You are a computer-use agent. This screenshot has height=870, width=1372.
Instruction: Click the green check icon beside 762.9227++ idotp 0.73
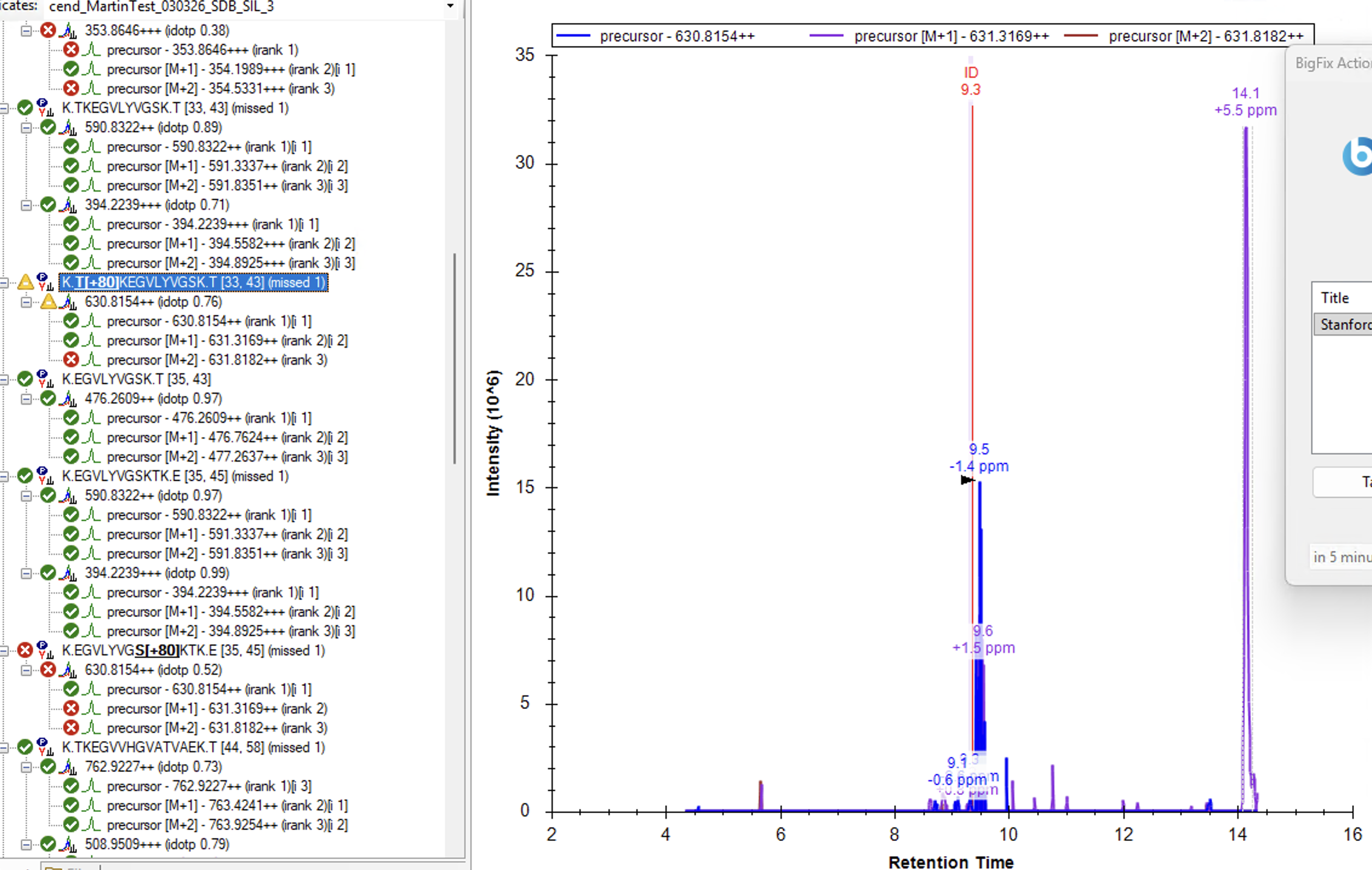[x=48, y=767]
